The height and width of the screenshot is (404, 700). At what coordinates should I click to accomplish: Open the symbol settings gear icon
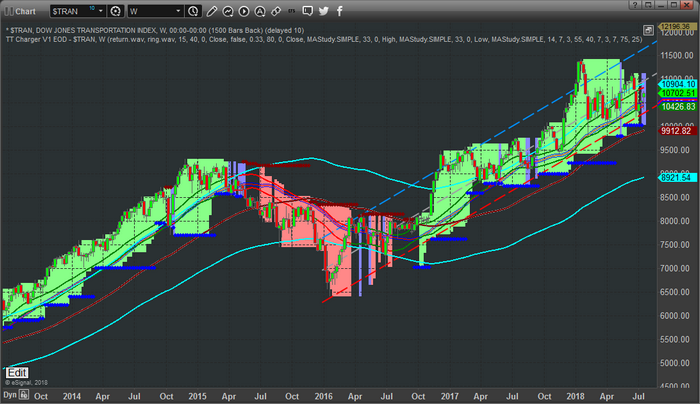[x=115, y=11]
